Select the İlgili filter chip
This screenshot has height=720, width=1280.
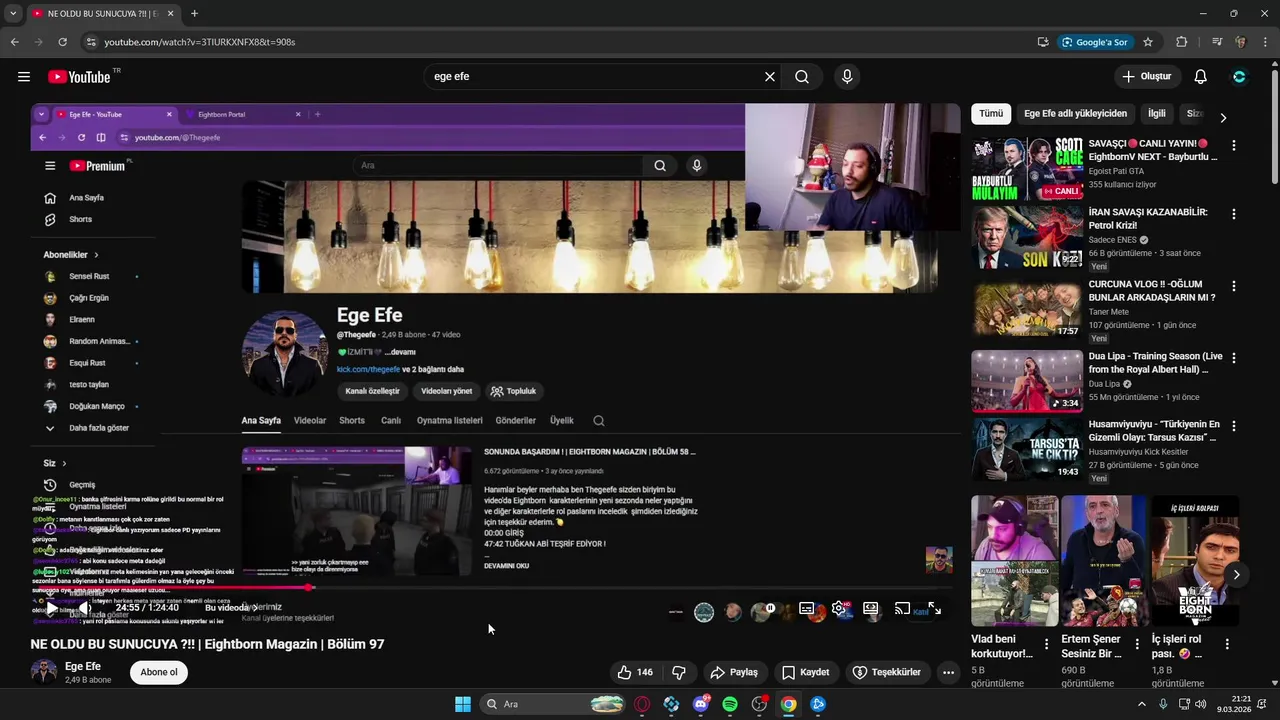[1157, 114]
